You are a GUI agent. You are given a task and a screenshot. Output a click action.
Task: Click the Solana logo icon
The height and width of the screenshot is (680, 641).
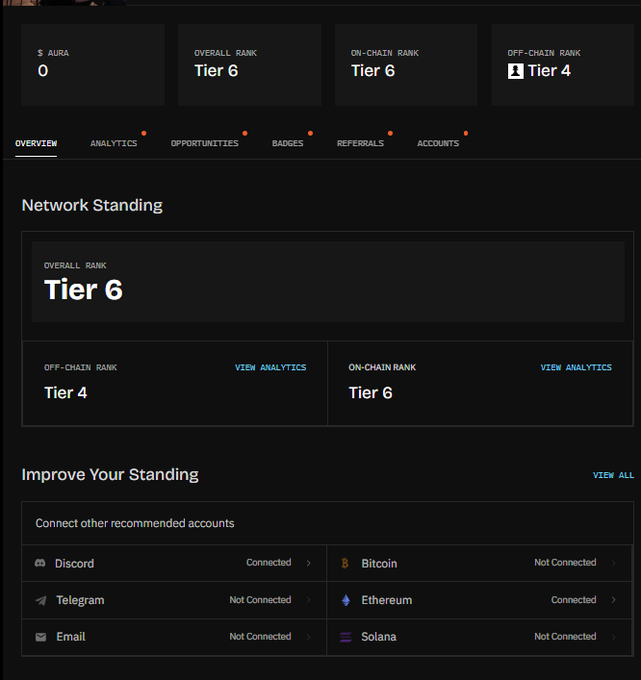pyautogui.click(x=346, y=637)
